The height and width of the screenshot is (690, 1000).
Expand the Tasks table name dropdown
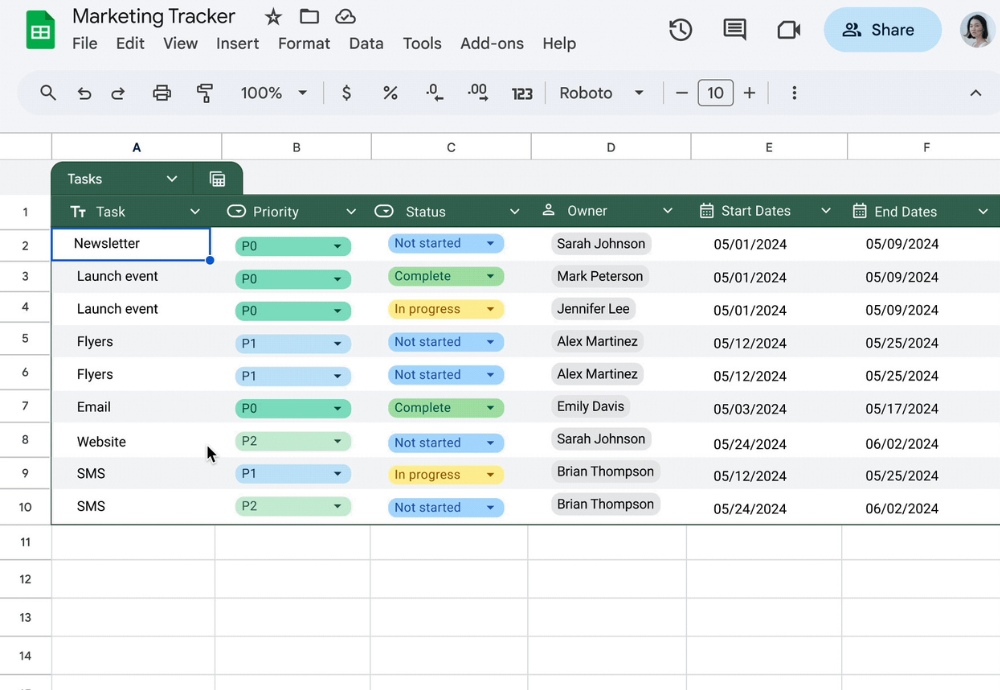[x=172, y=179]
